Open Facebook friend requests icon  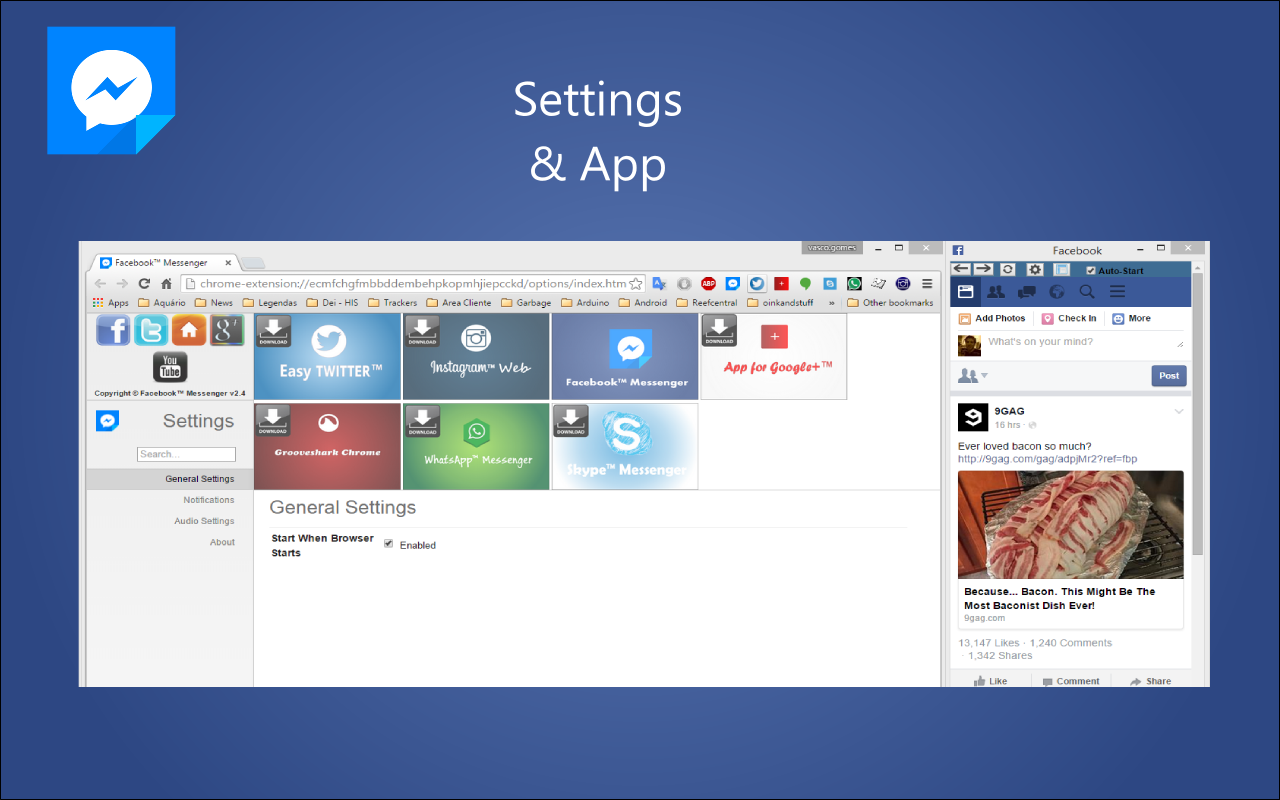(996, 292)
